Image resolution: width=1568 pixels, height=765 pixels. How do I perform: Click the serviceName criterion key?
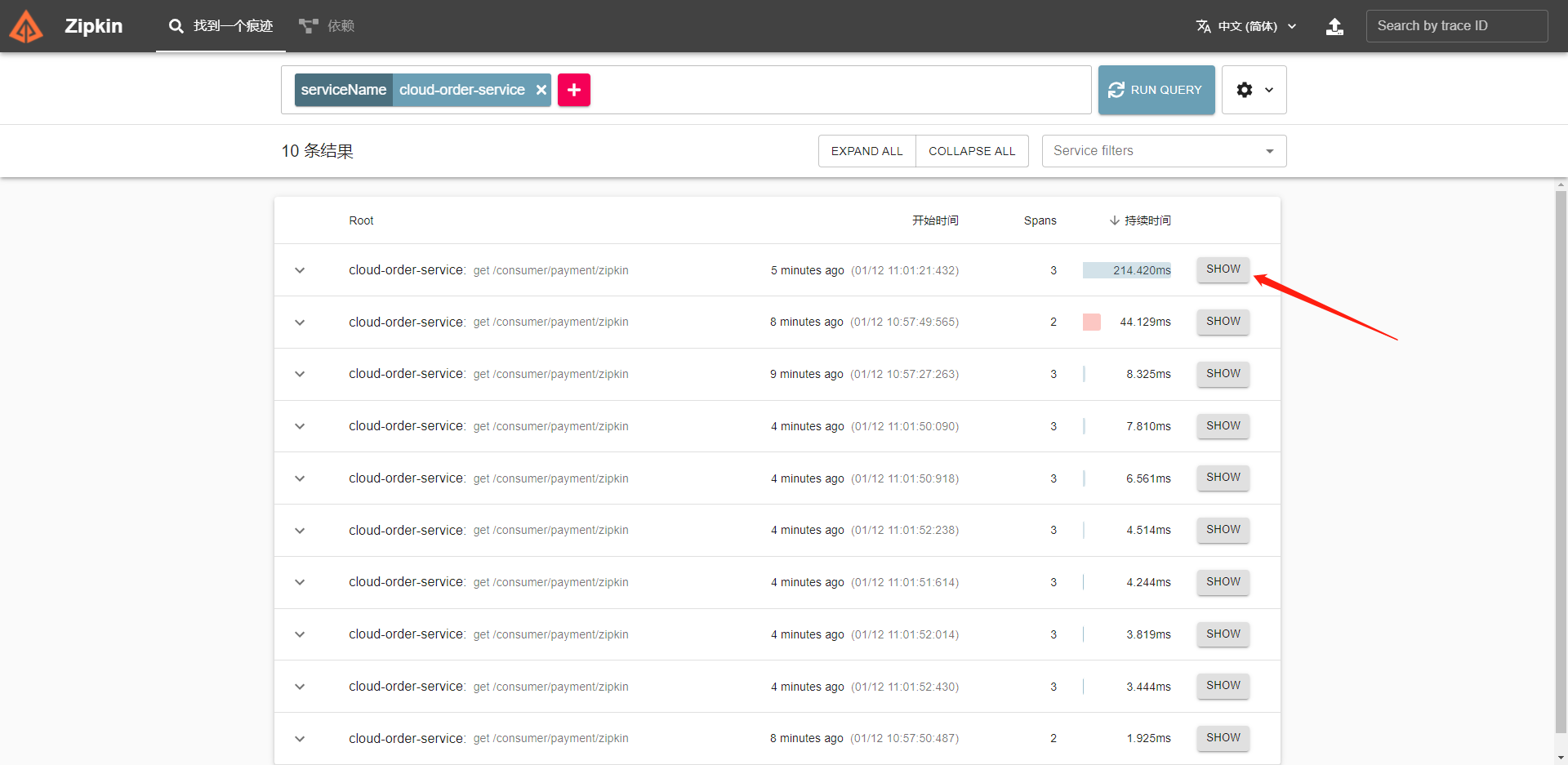click(x=344, y=90)
